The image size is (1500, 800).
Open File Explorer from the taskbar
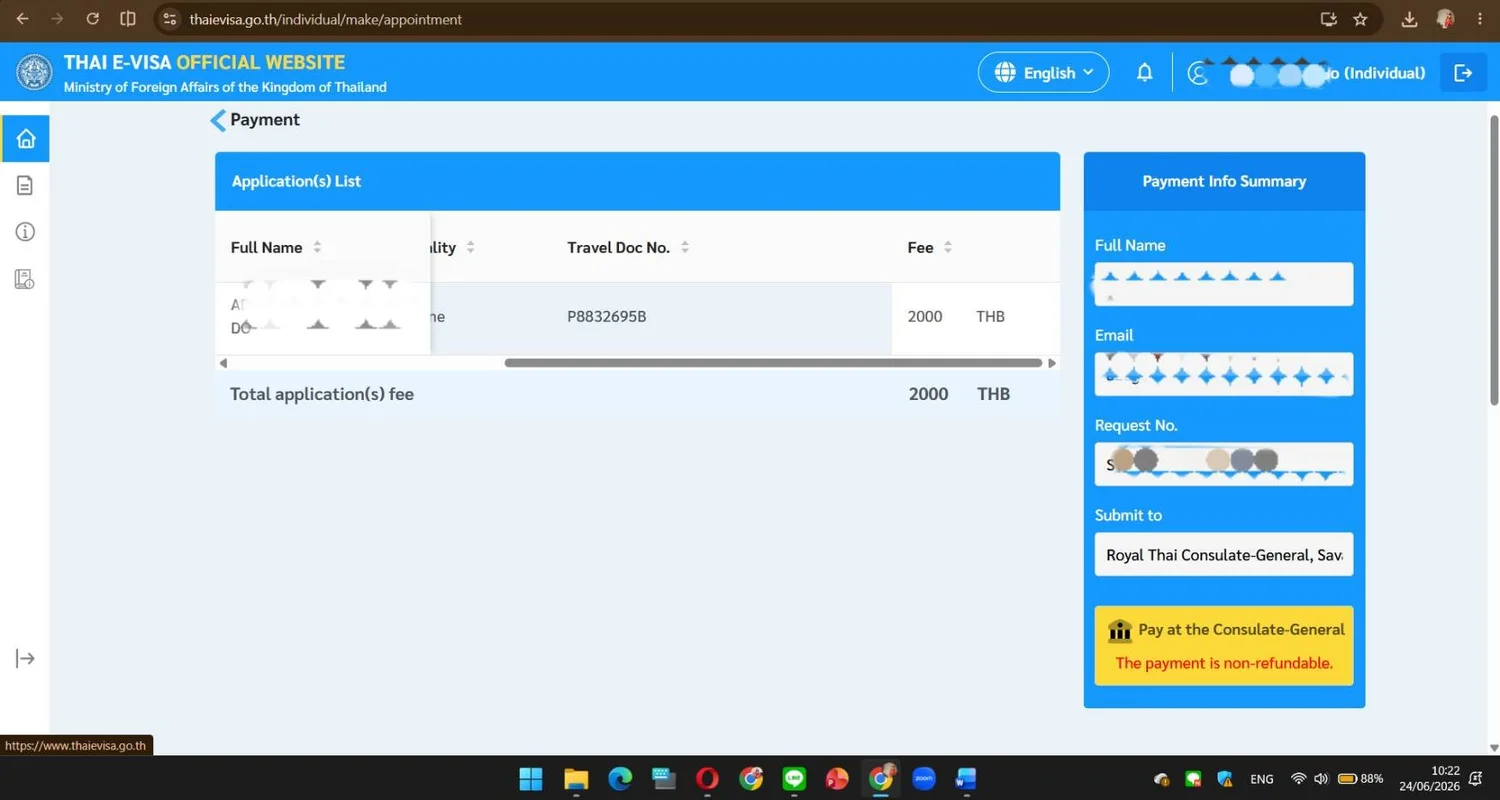pyautogui.click(x=575, y=779)
